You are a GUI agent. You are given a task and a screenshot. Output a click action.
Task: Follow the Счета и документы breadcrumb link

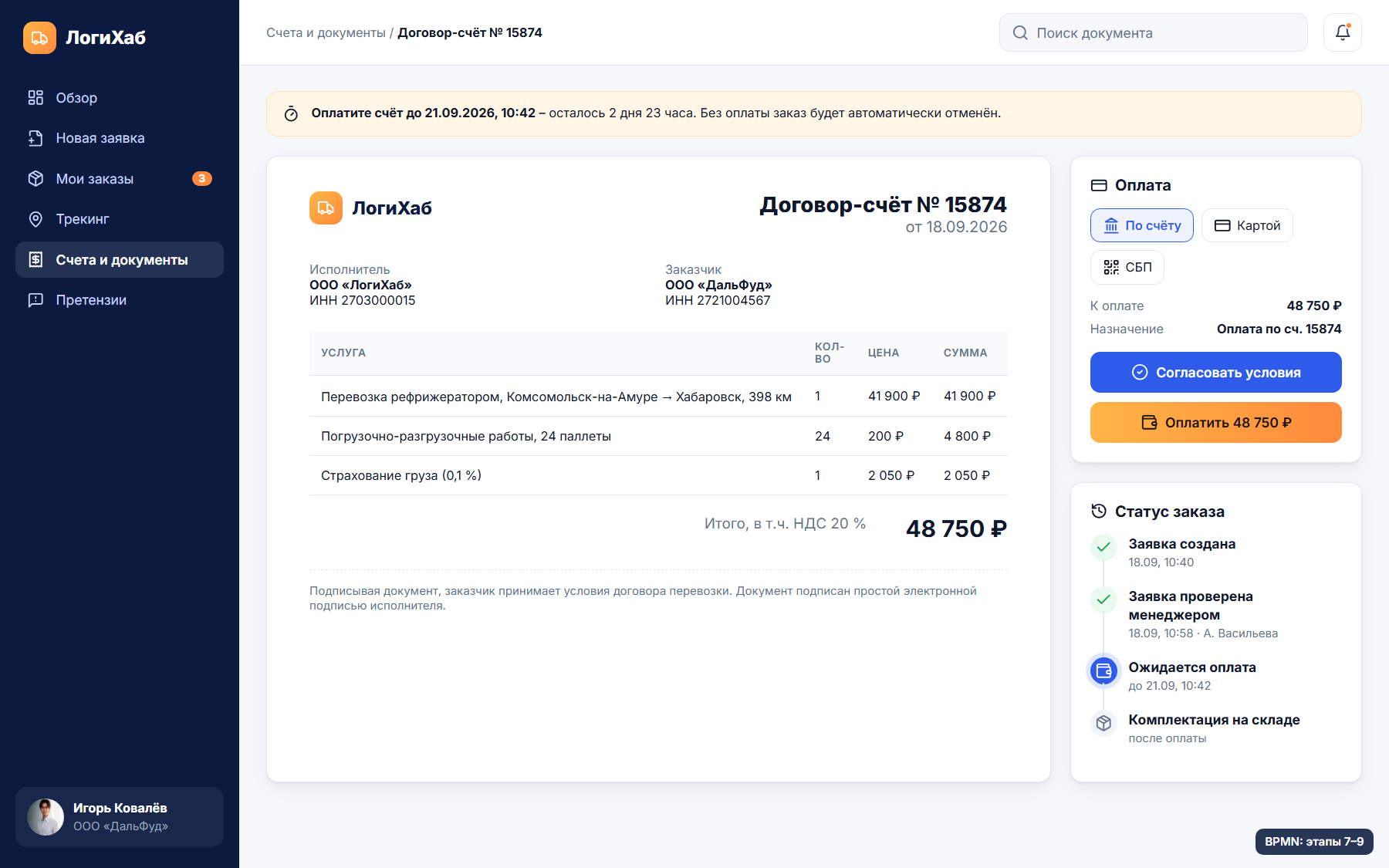[x=326, y=33]
